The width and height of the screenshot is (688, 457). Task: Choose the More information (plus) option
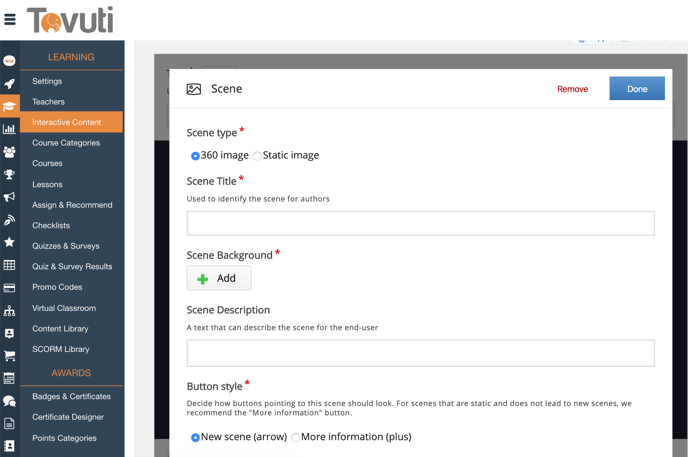click(296, 437)
